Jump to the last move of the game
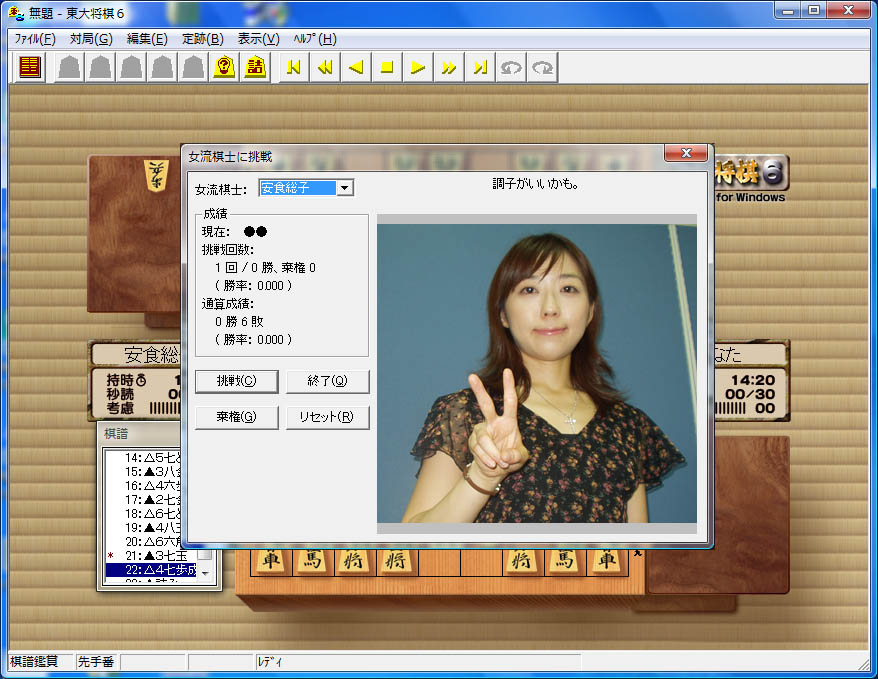Image resolution: width=878 pixels, height=679 pixels. [480, 67]
